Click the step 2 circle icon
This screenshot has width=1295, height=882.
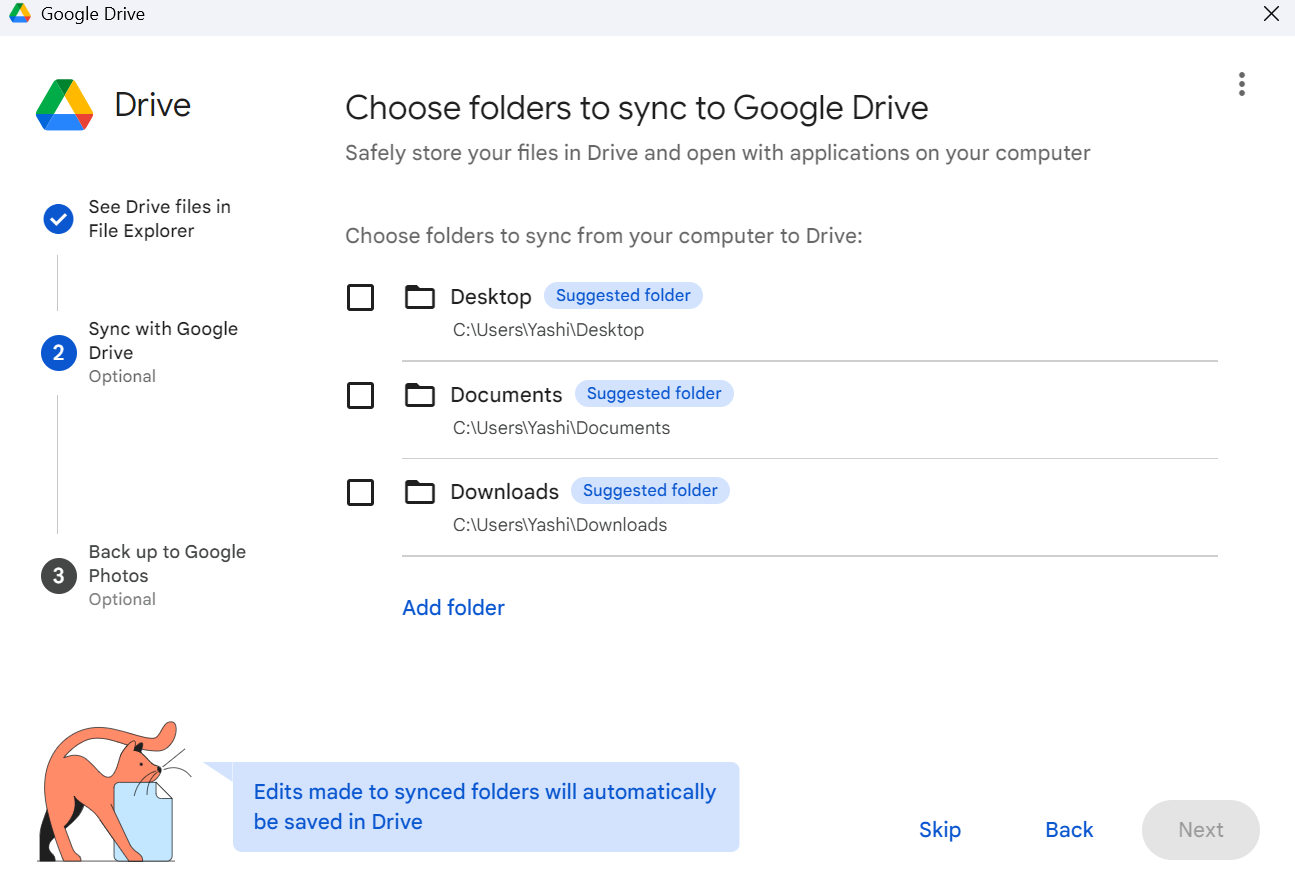click(58, 353)
